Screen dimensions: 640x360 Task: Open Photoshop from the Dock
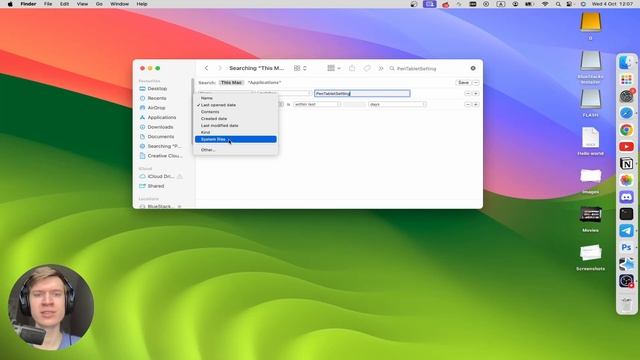[626, 247]
